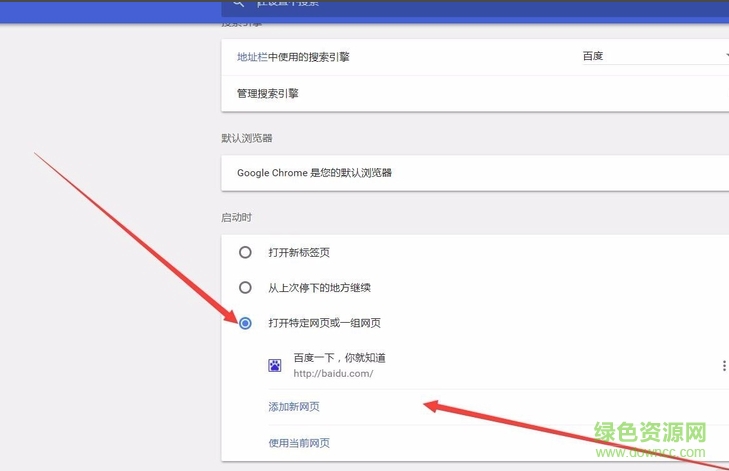Click the 使用当前网页 link

tap(299, 443)
